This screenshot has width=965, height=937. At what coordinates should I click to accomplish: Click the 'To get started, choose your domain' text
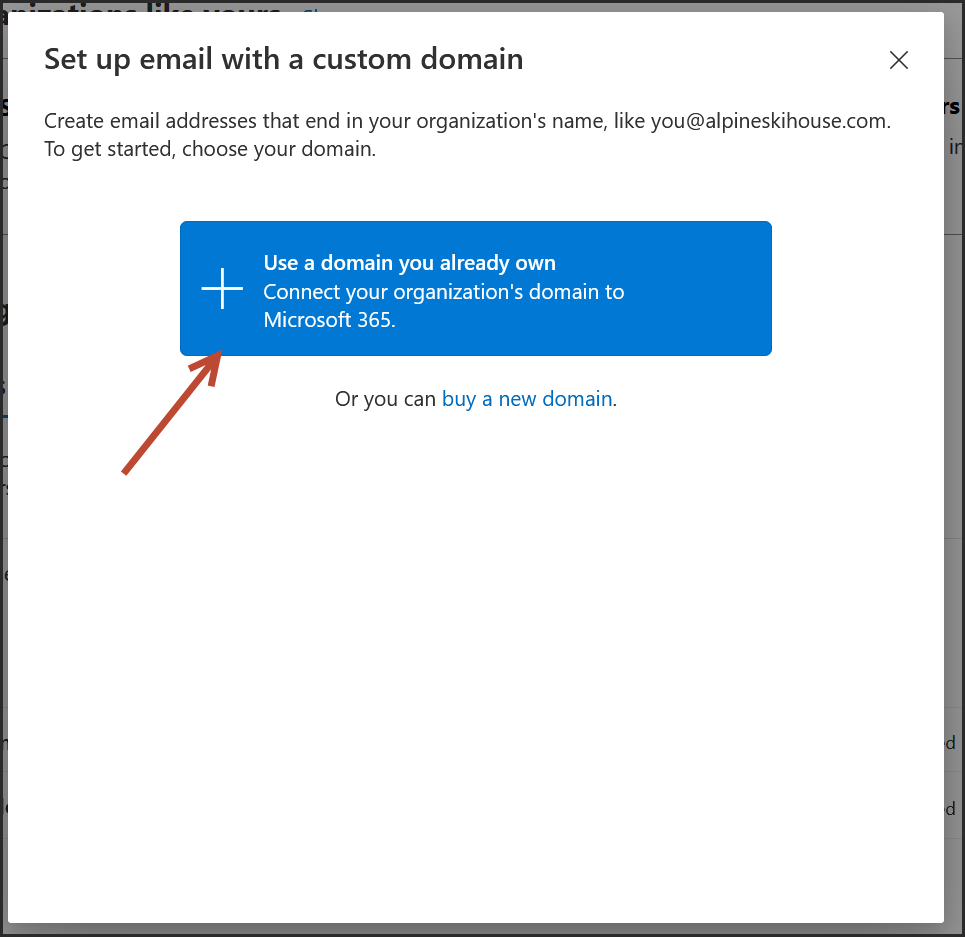(x=210, y=150)
